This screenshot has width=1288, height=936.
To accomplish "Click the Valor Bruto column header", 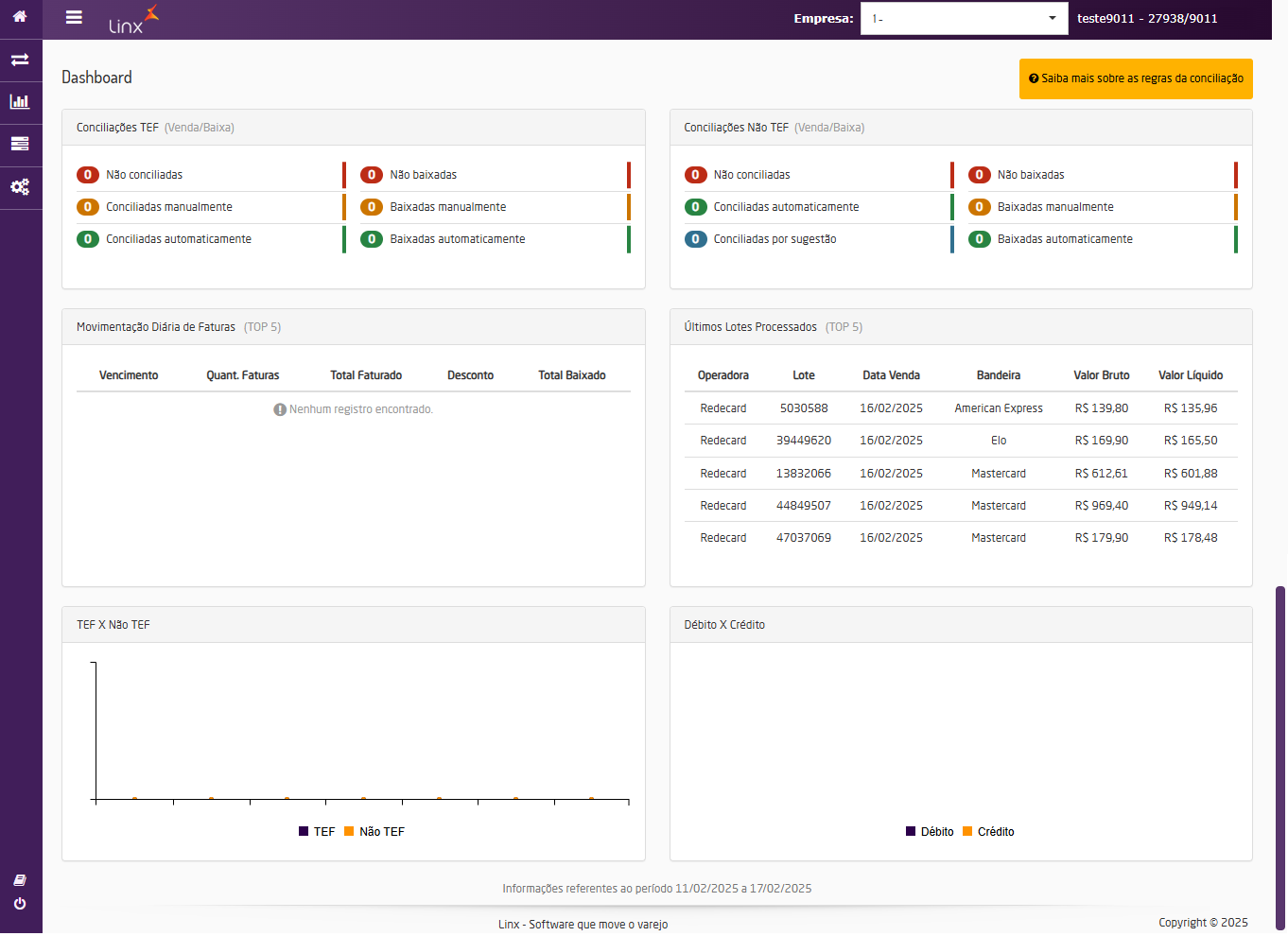I will (1102, 375).
